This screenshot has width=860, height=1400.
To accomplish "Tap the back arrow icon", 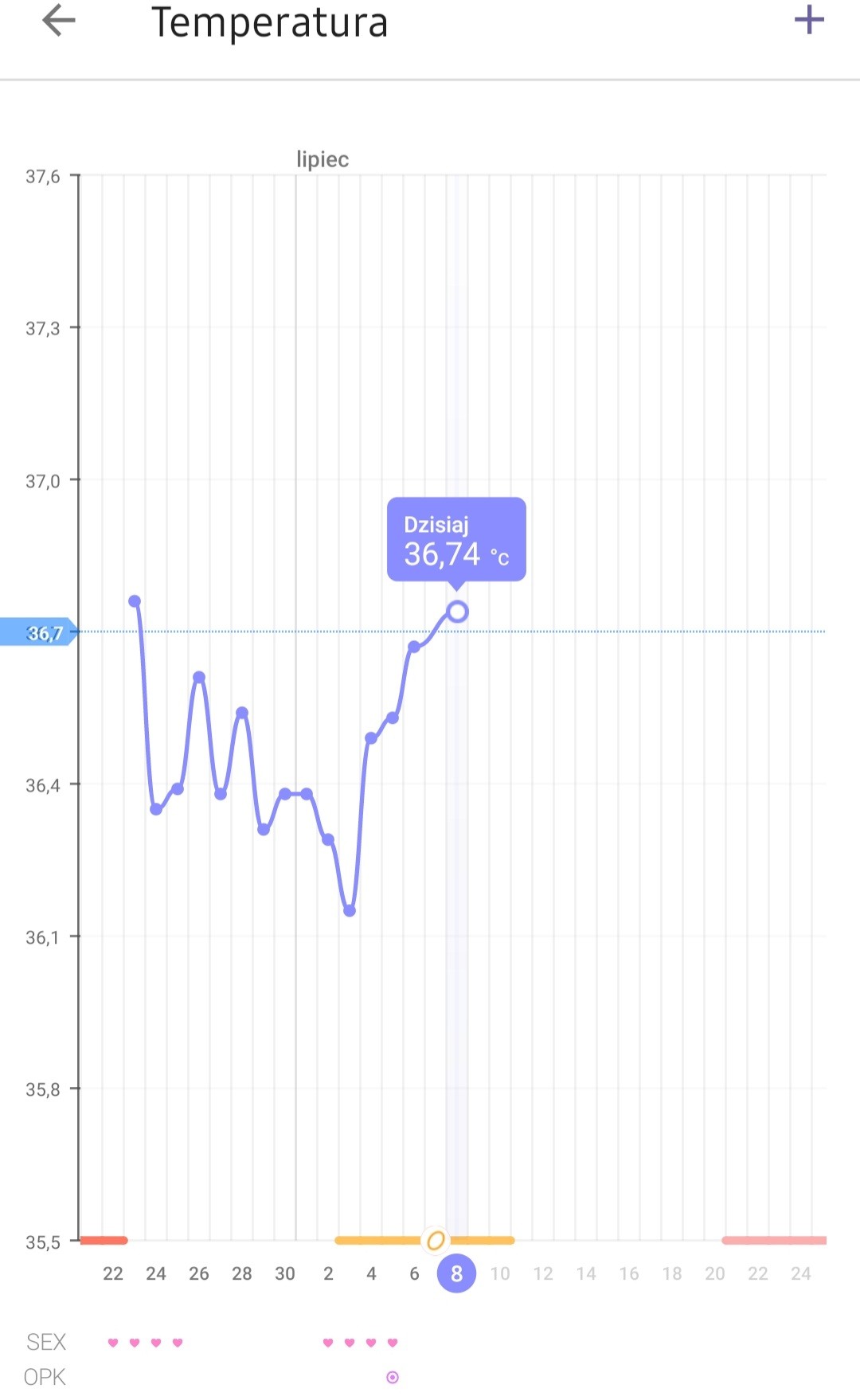I will [x=59, y=21].
